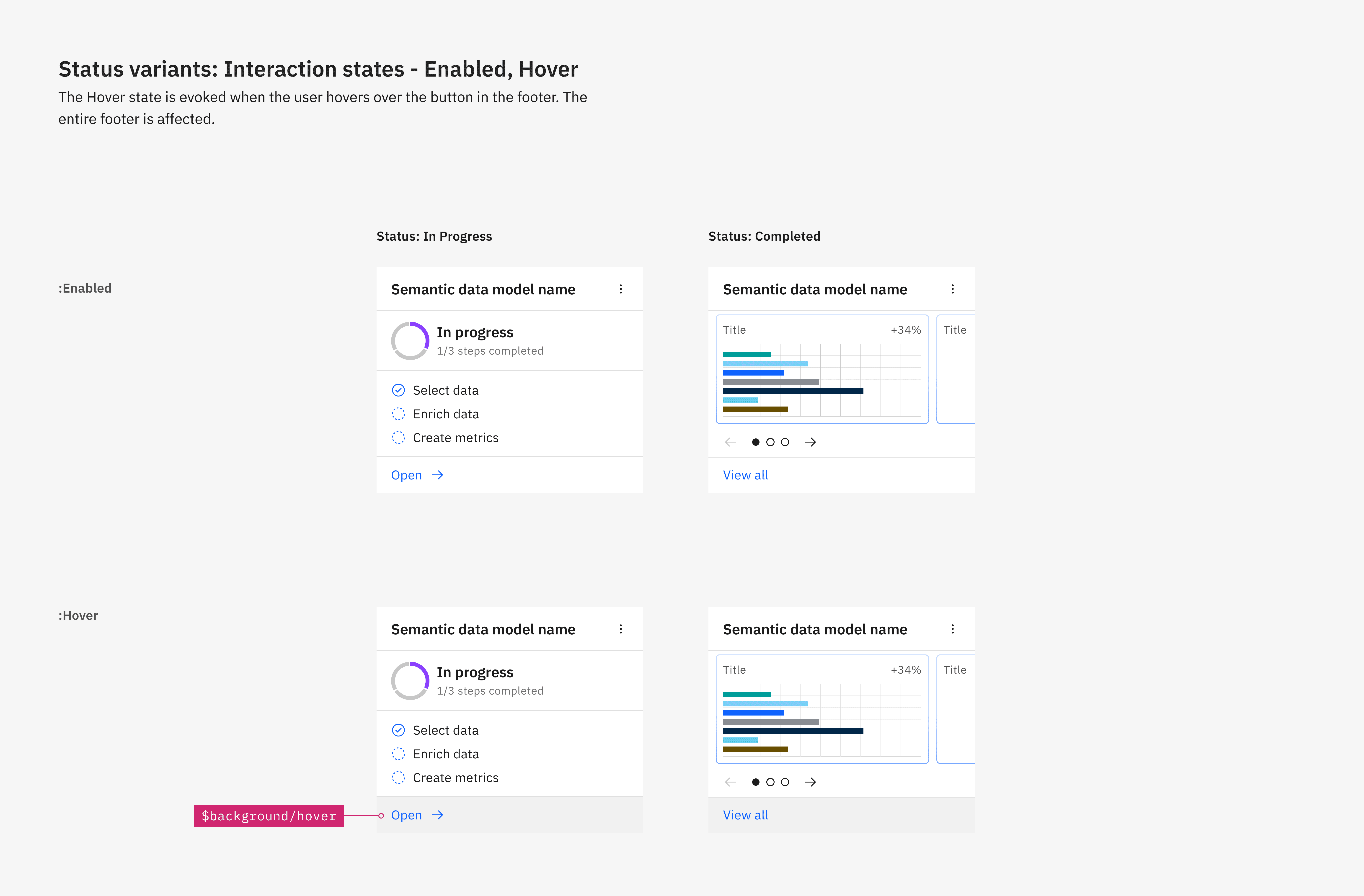The height and width of the screenshot is (896, 1364).
Task: Select middle pagination dot in Hover Completed card
Action: click(x=770, y=782)
